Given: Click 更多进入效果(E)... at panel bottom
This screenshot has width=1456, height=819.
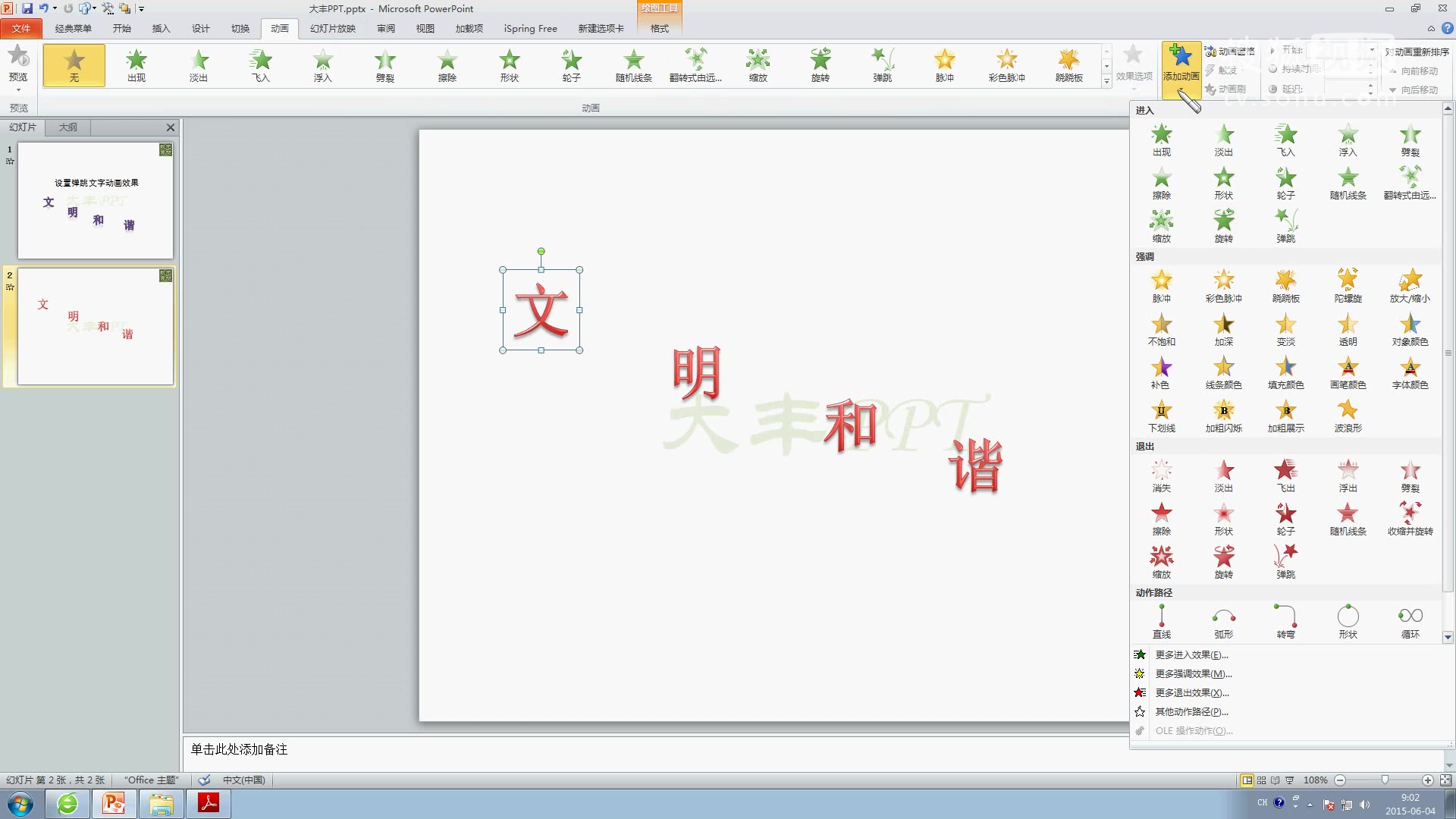Looking at the screenshot, I should 1192,654.
